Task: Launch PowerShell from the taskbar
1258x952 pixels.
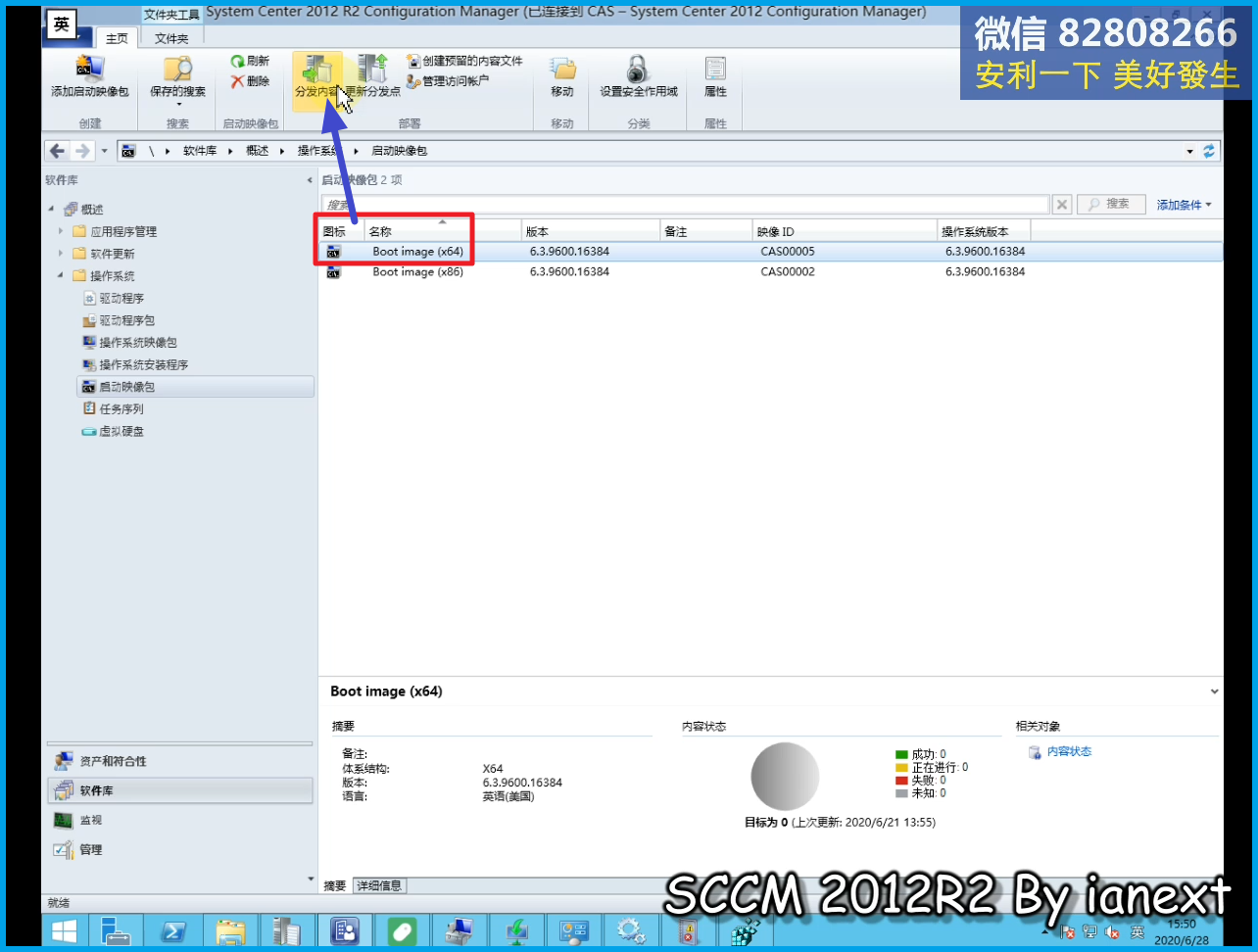Action: tap(173, 929)
